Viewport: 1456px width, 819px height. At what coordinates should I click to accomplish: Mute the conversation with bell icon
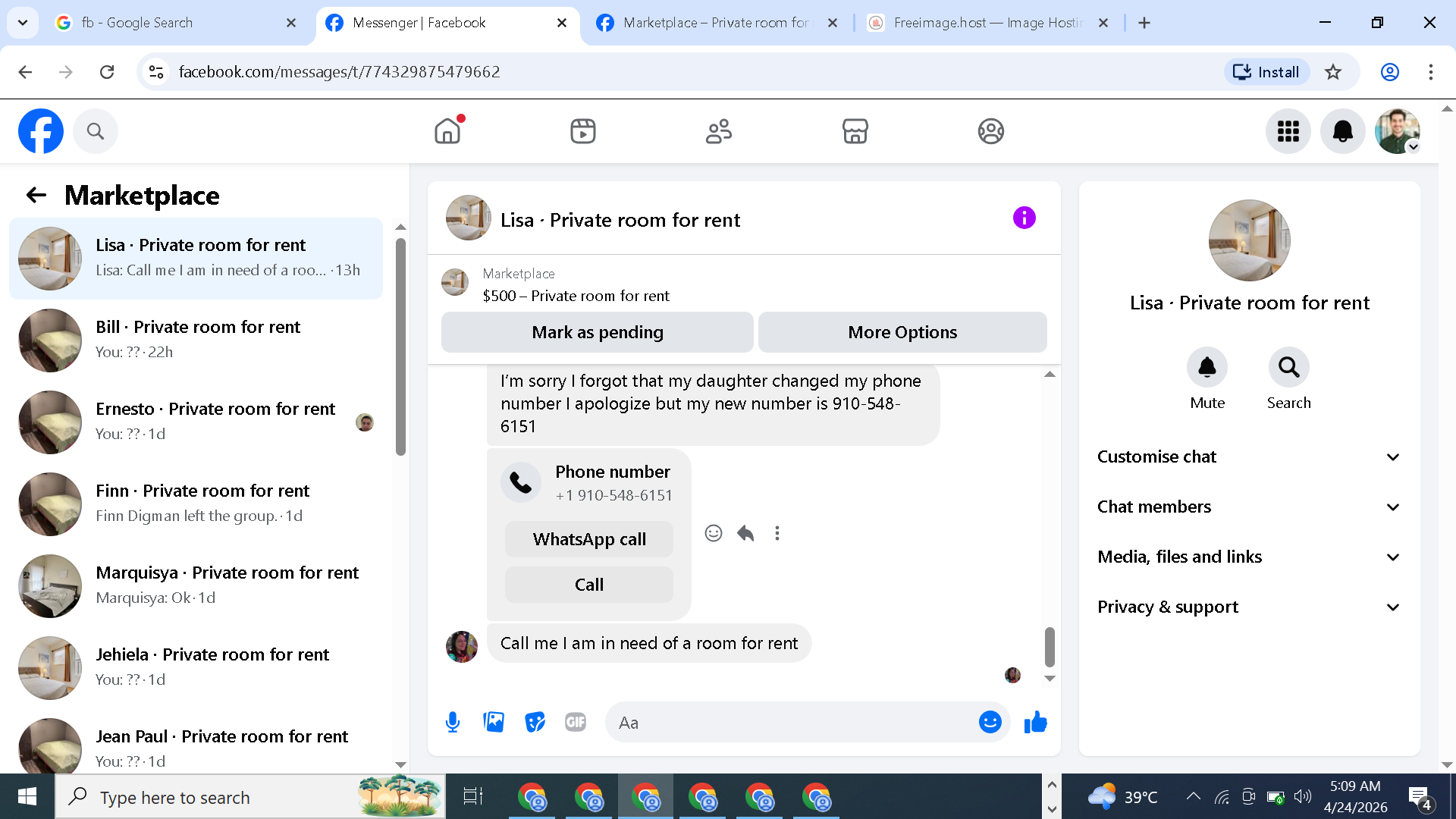click(x=1207, y=368)
